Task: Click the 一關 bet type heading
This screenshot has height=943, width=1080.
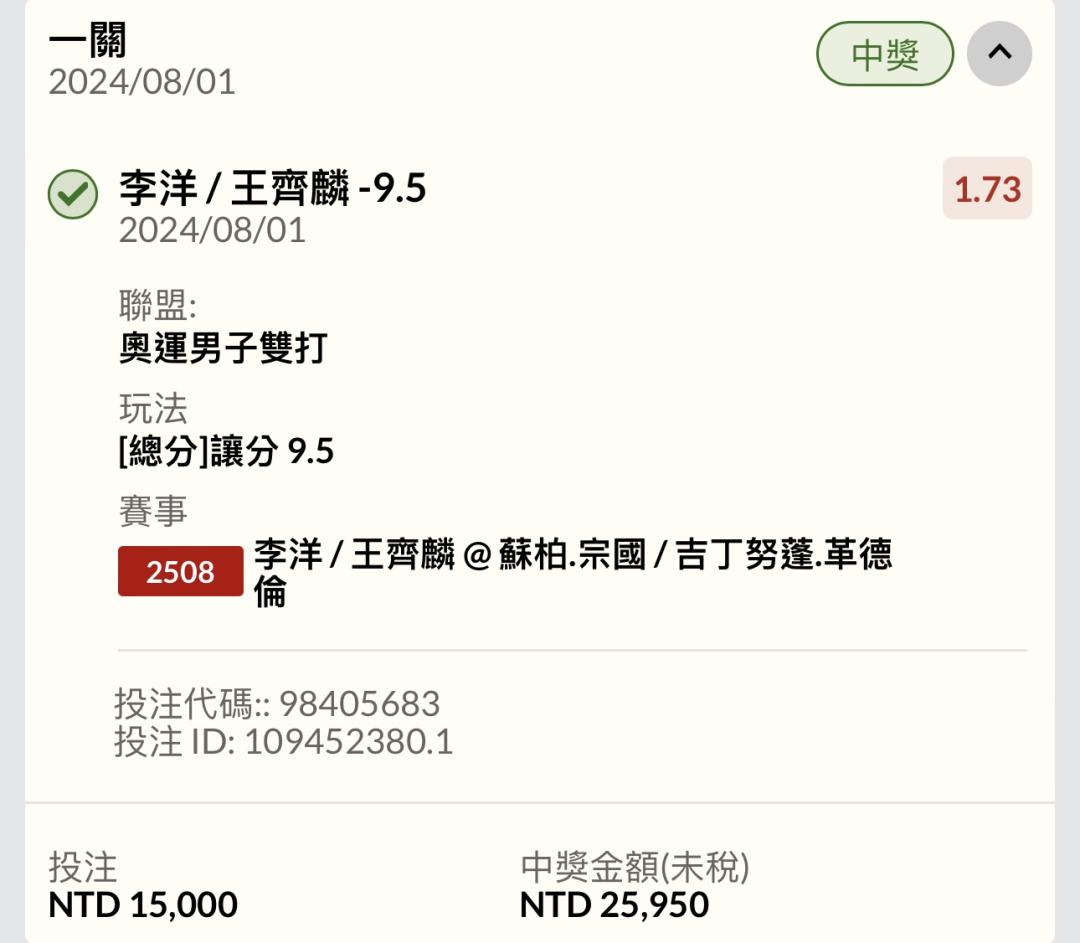Action: 87,40
